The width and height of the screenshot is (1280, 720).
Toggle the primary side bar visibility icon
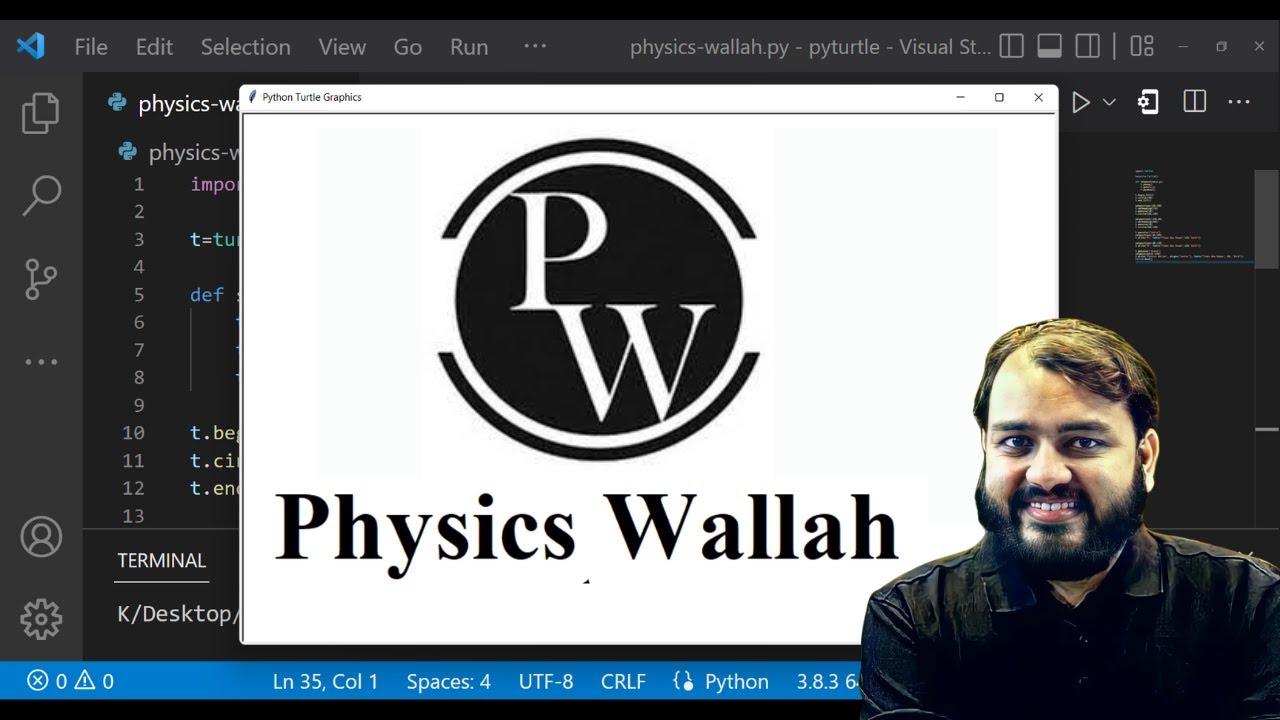click(1011, 46)
